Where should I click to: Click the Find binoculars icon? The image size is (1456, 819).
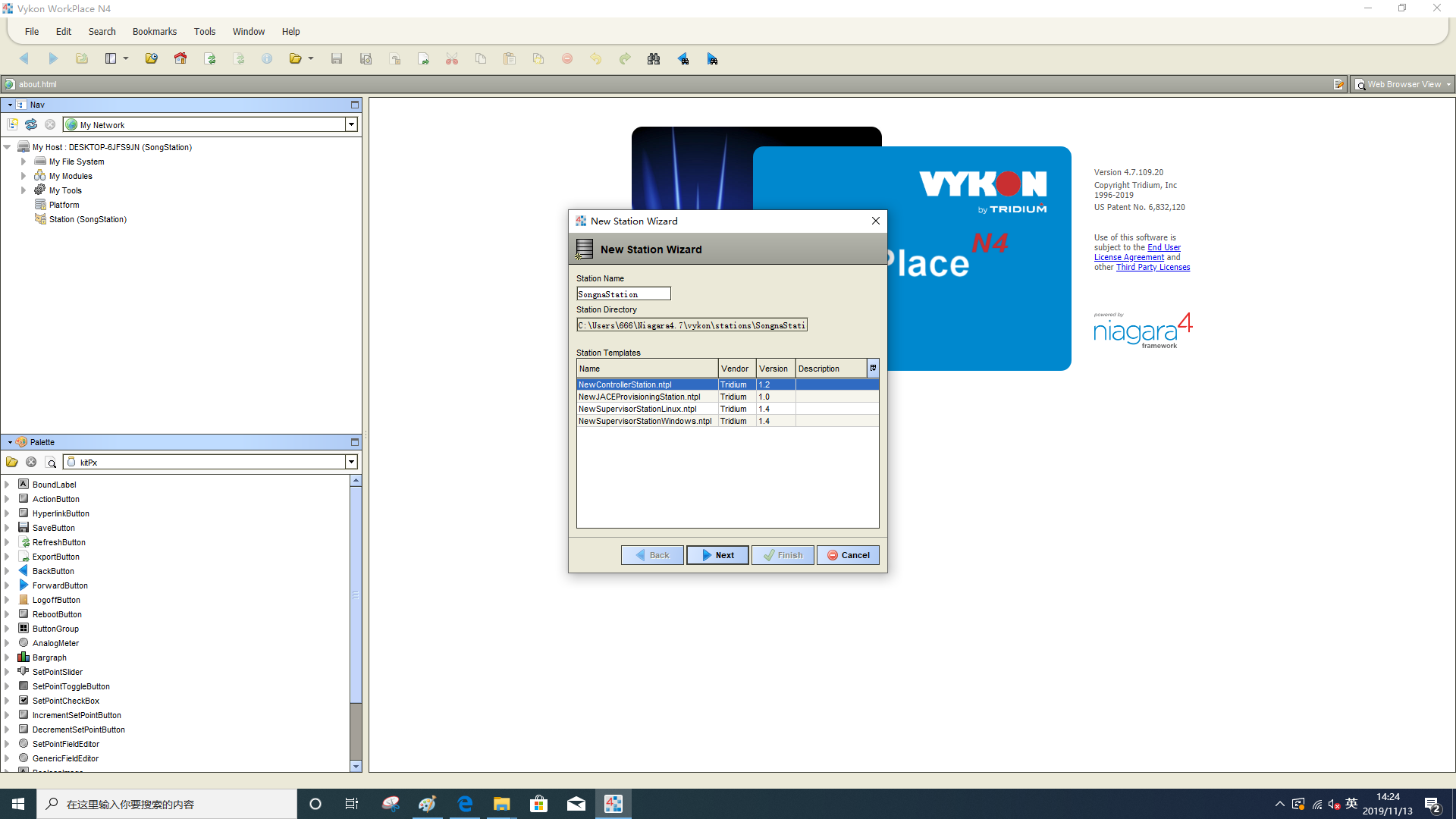(x=653, y=58)
